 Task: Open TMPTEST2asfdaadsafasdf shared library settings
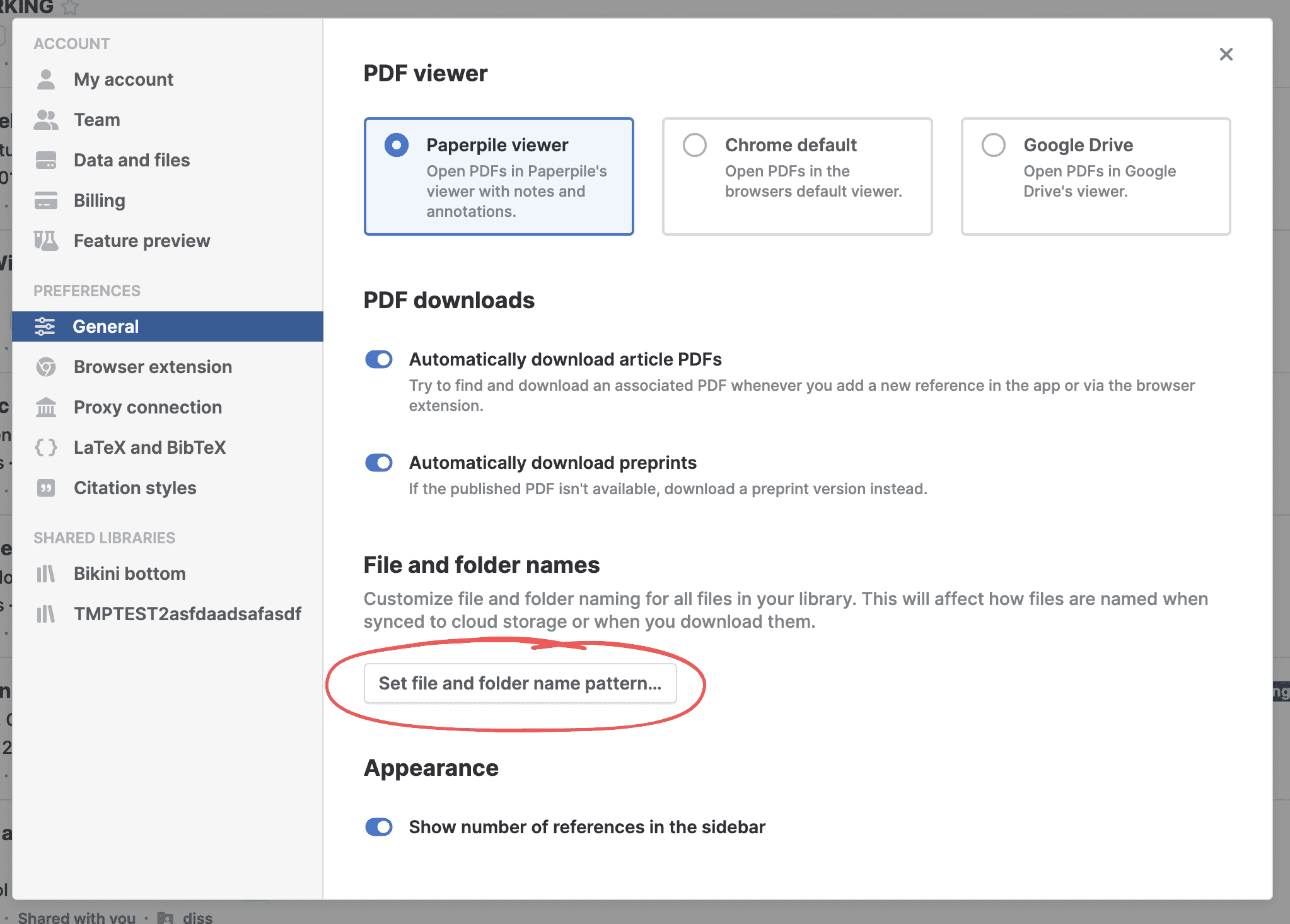point(187,614)
